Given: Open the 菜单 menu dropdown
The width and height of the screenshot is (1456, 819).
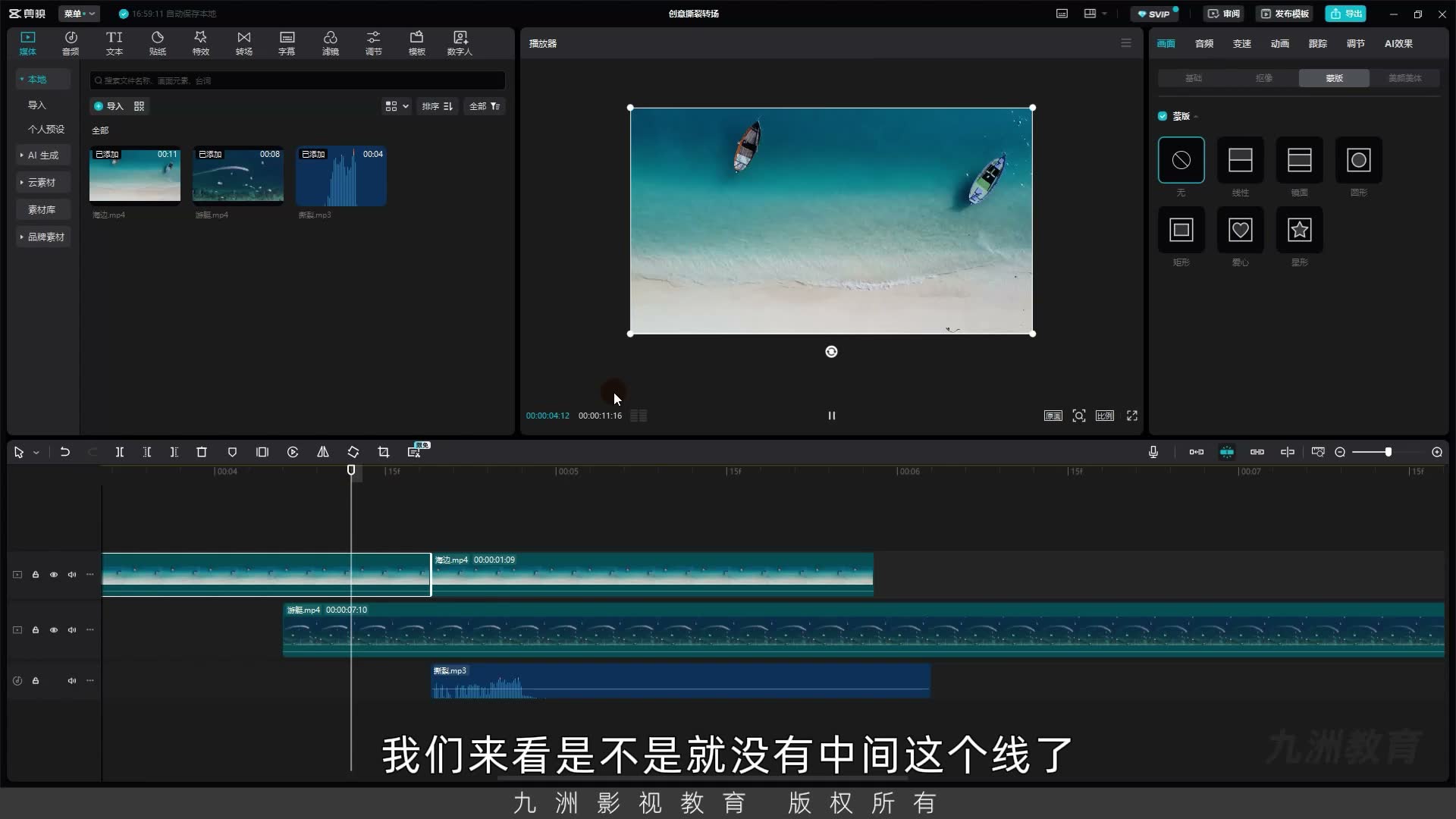Looking at the screenshot, I should point(79,14).
